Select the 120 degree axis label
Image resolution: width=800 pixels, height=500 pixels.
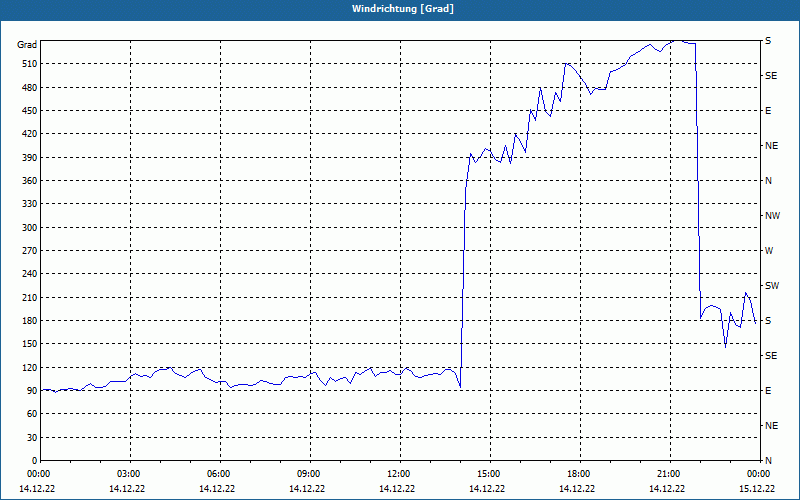30,367
